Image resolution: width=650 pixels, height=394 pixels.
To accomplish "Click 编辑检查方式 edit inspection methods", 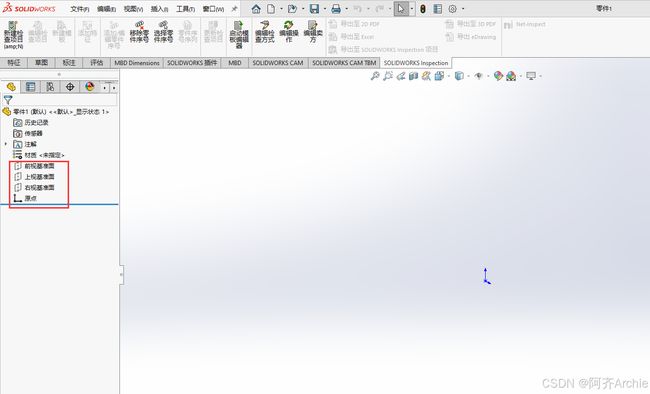I will click(x=264, y=32).
